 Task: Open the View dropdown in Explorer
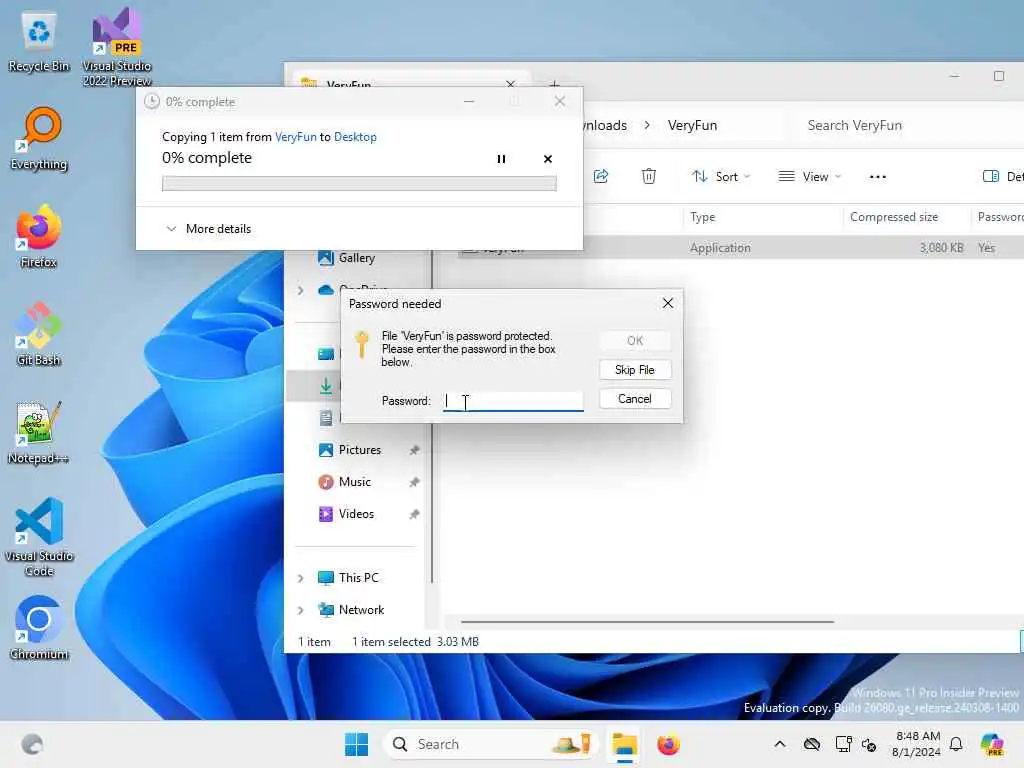click(810, 176)
